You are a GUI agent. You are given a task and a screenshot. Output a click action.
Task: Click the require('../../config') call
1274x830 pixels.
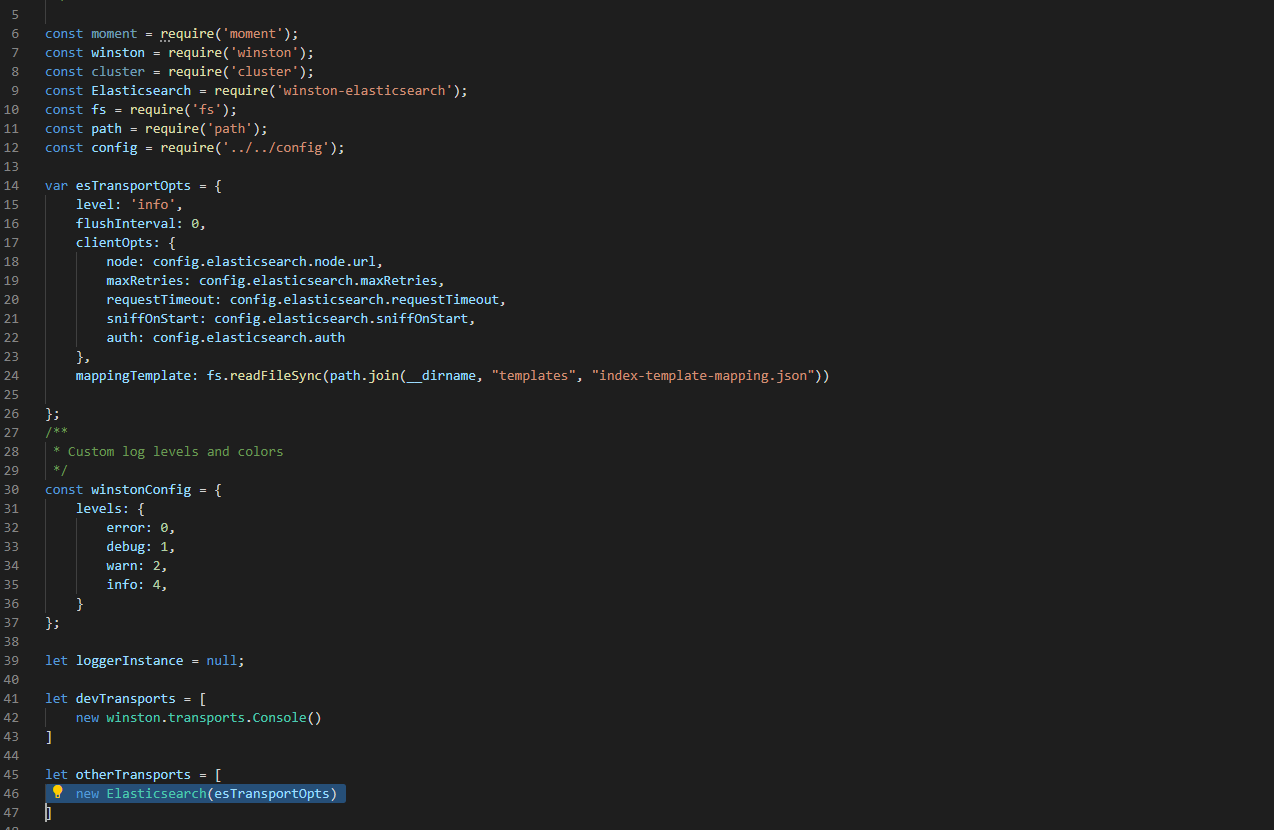pyautogui.click(x=248, y=147)
